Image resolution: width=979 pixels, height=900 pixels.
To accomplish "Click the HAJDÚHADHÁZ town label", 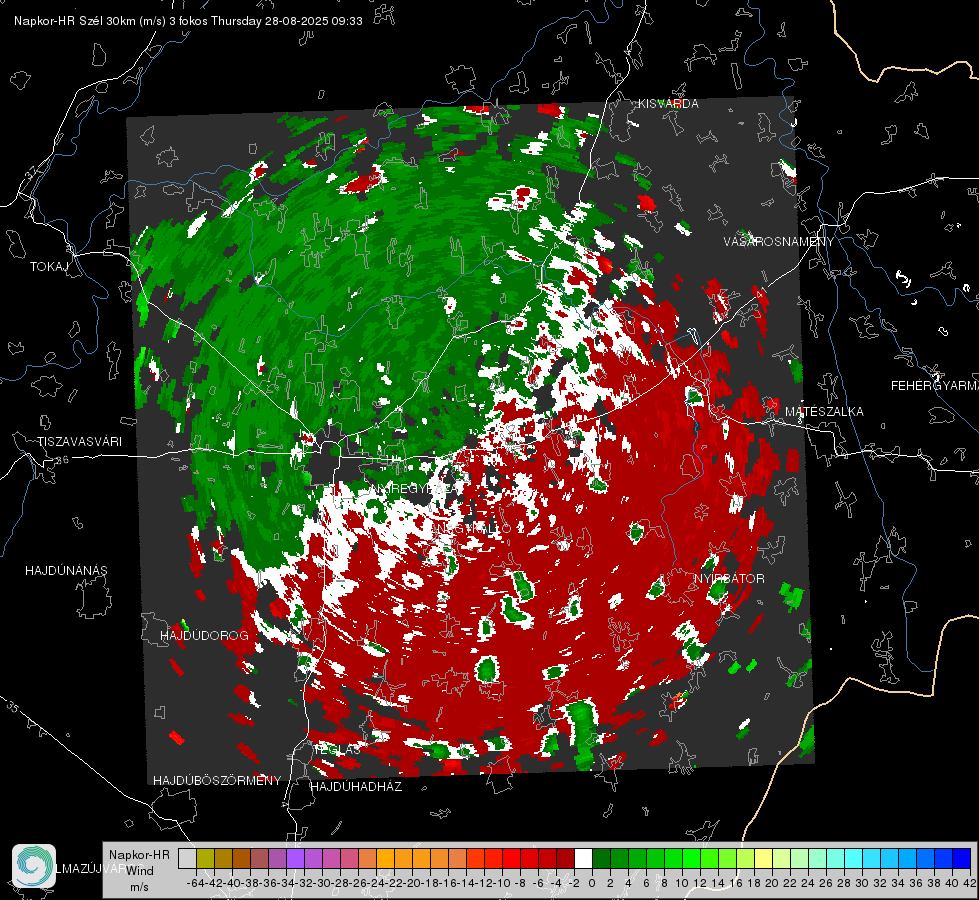I will pyautogui.click(x=356, y=786).
